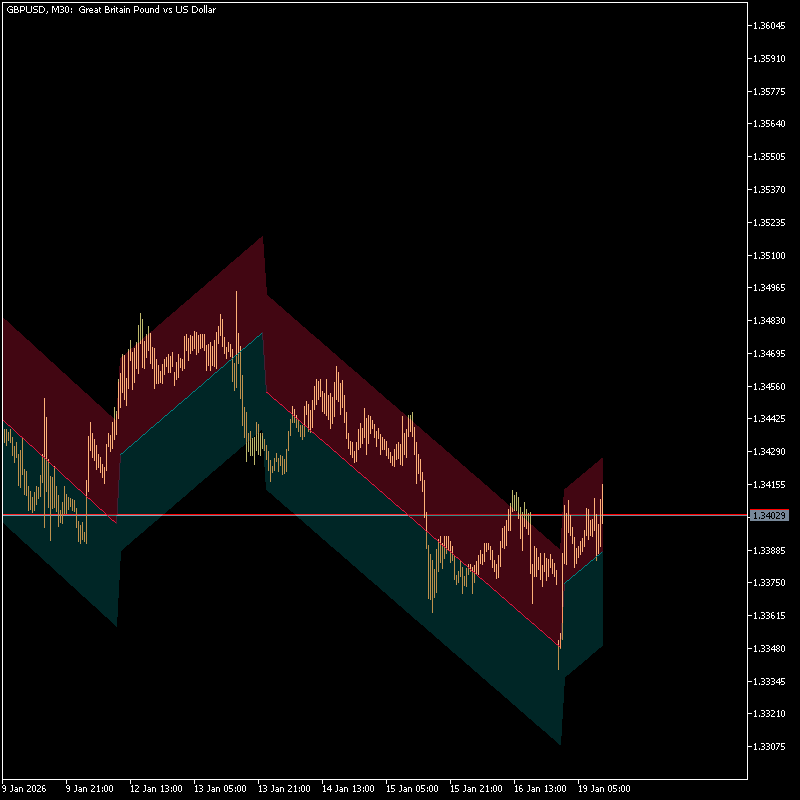Click the 1.33075 price at scale bottom
The image size is (800, 800).
pyautogui.click(x=770, y=746)
